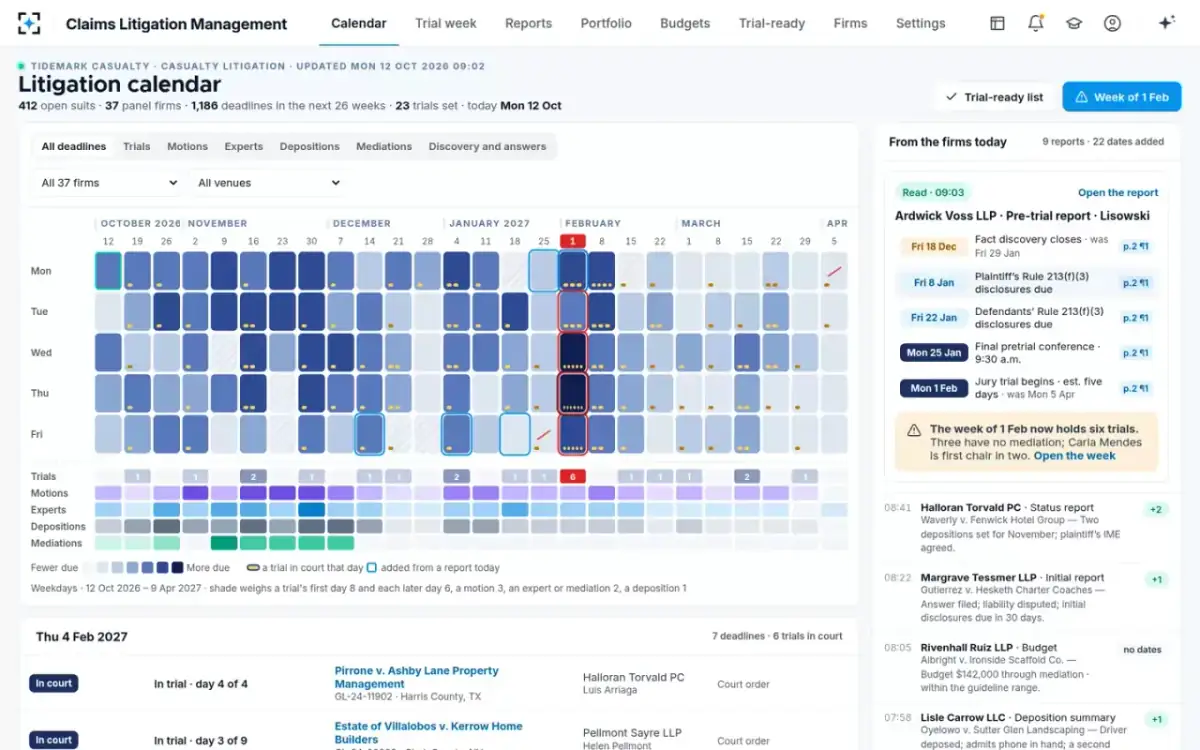Viewport: 1200px width, 750px height.
Task: Switch to the Trial week tab
Action: [x=446, y=23]
